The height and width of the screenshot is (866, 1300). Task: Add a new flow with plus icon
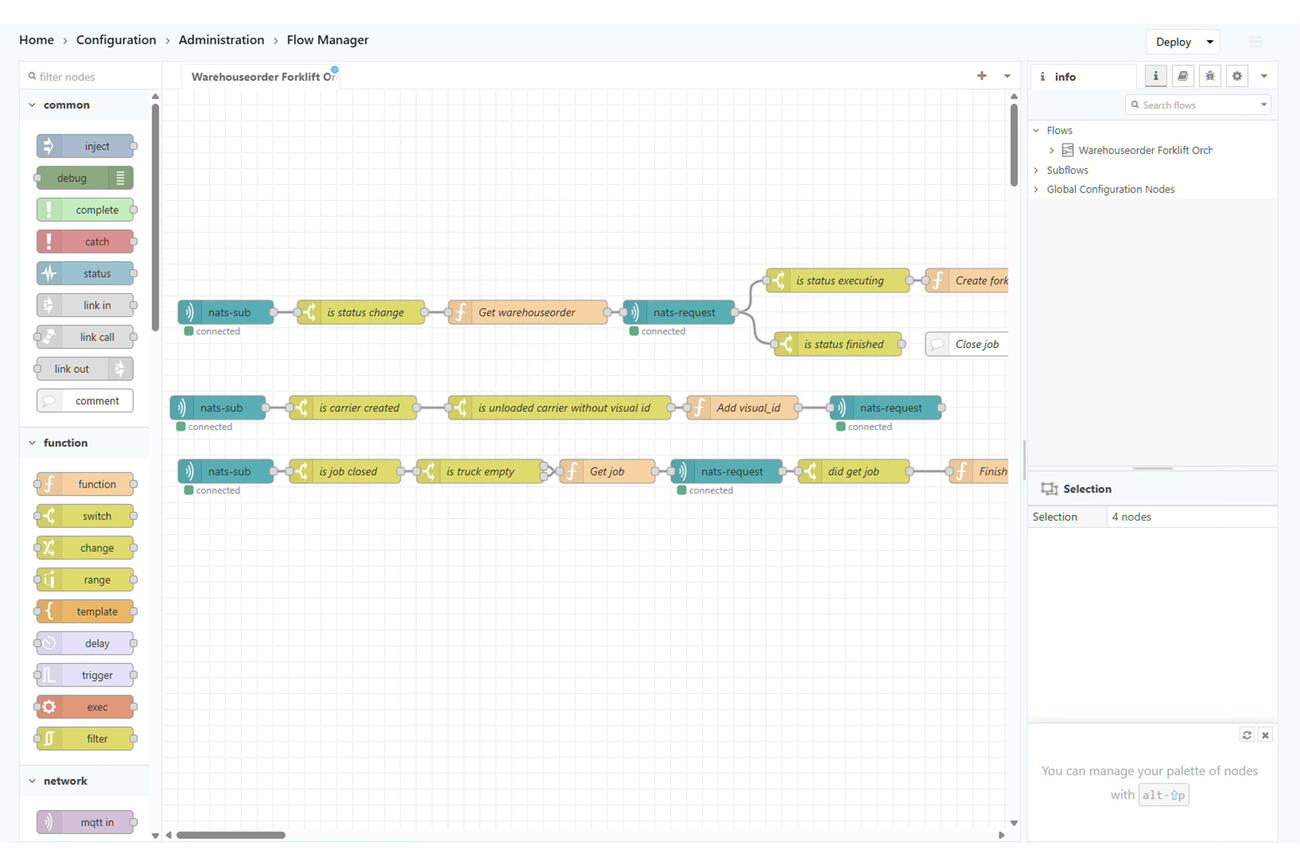coord(981,76)
